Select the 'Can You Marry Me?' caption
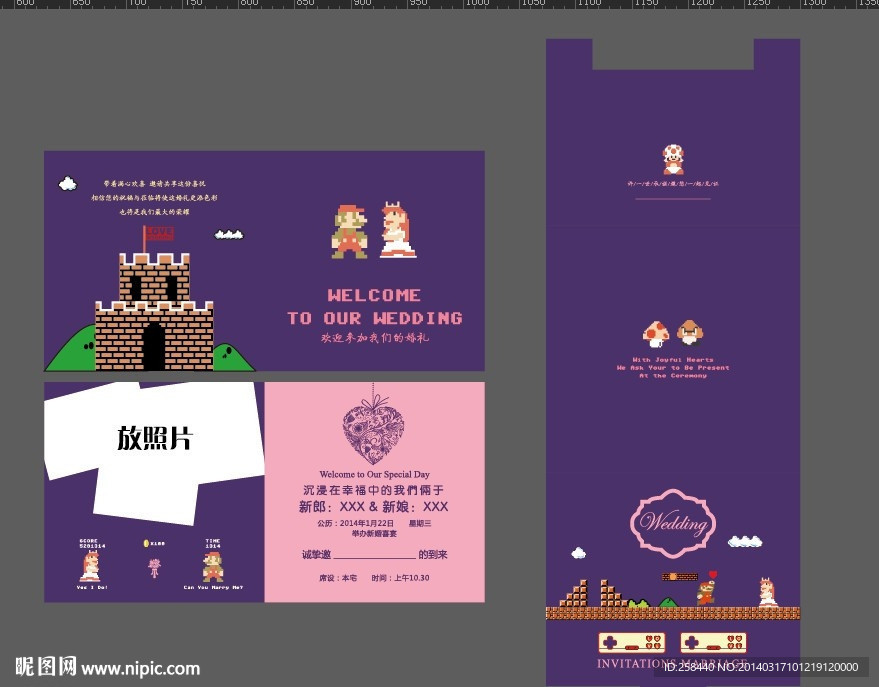 click(x=213, y=587)
